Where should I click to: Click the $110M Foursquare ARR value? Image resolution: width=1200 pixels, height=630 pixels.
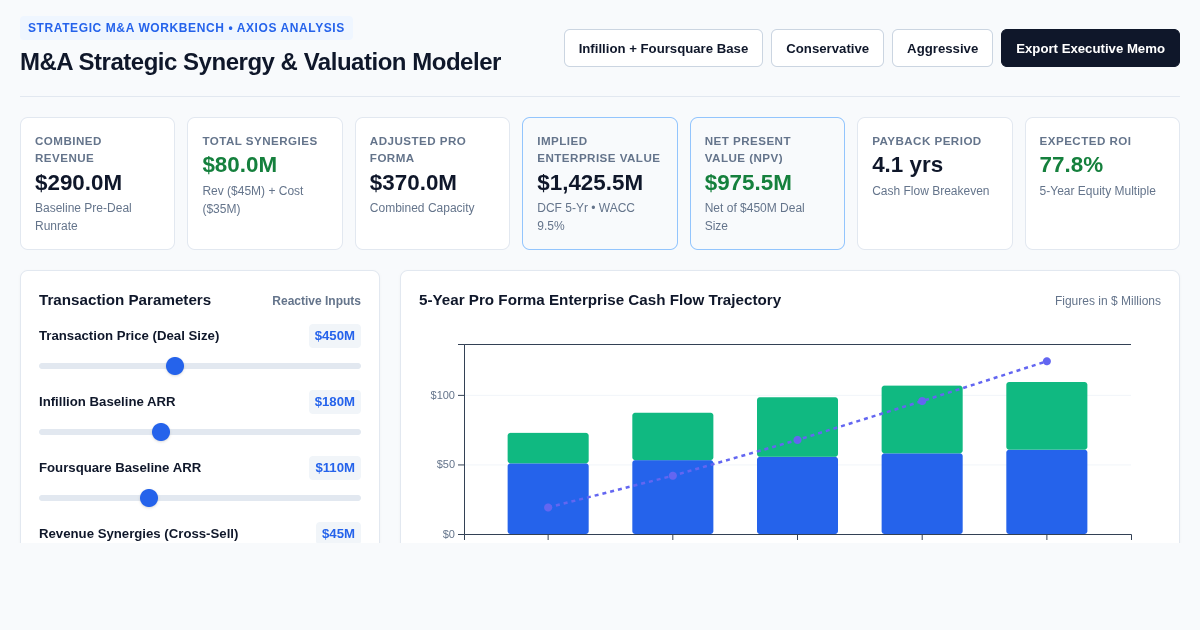[x=335, y=468]
